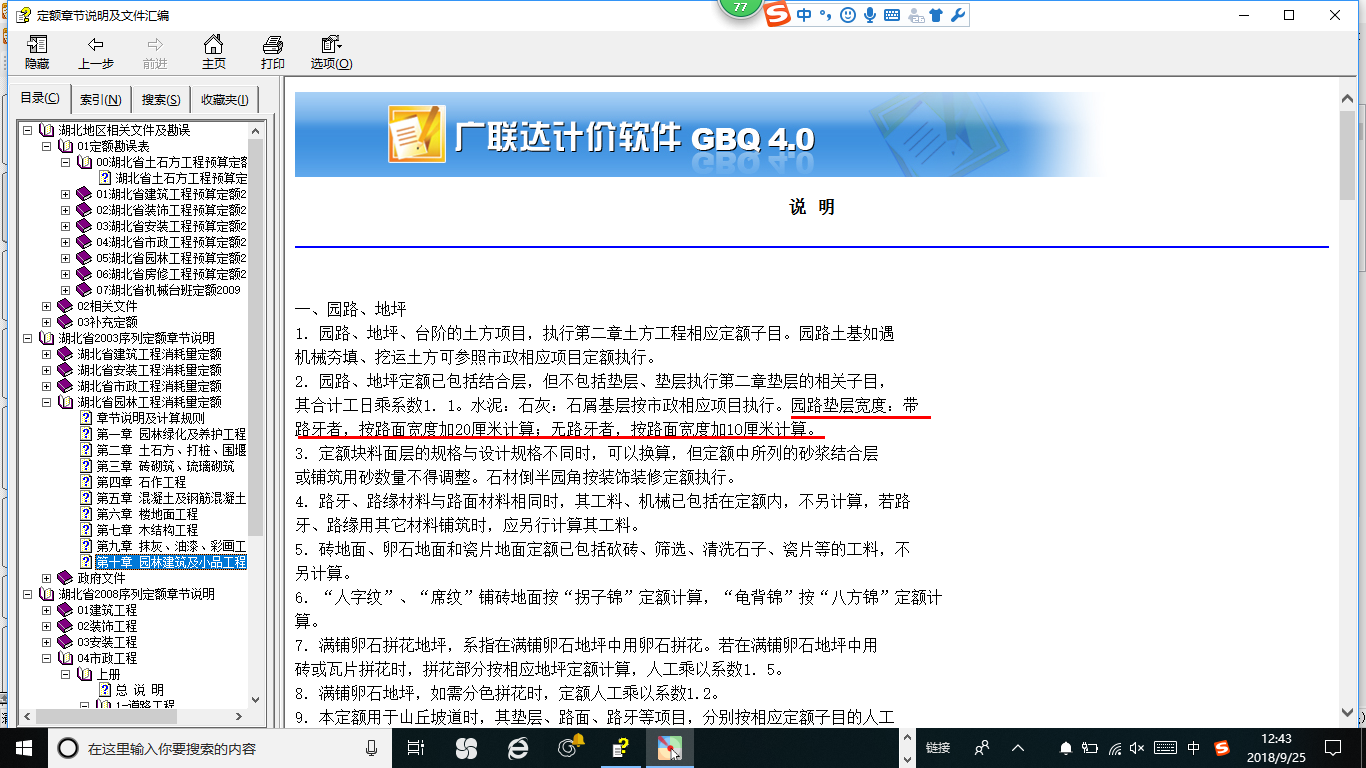The height and width of the screenshot is (768, 1366).
Task: Open the Sogou wrench toolbox icon
Action: [957, 15]
